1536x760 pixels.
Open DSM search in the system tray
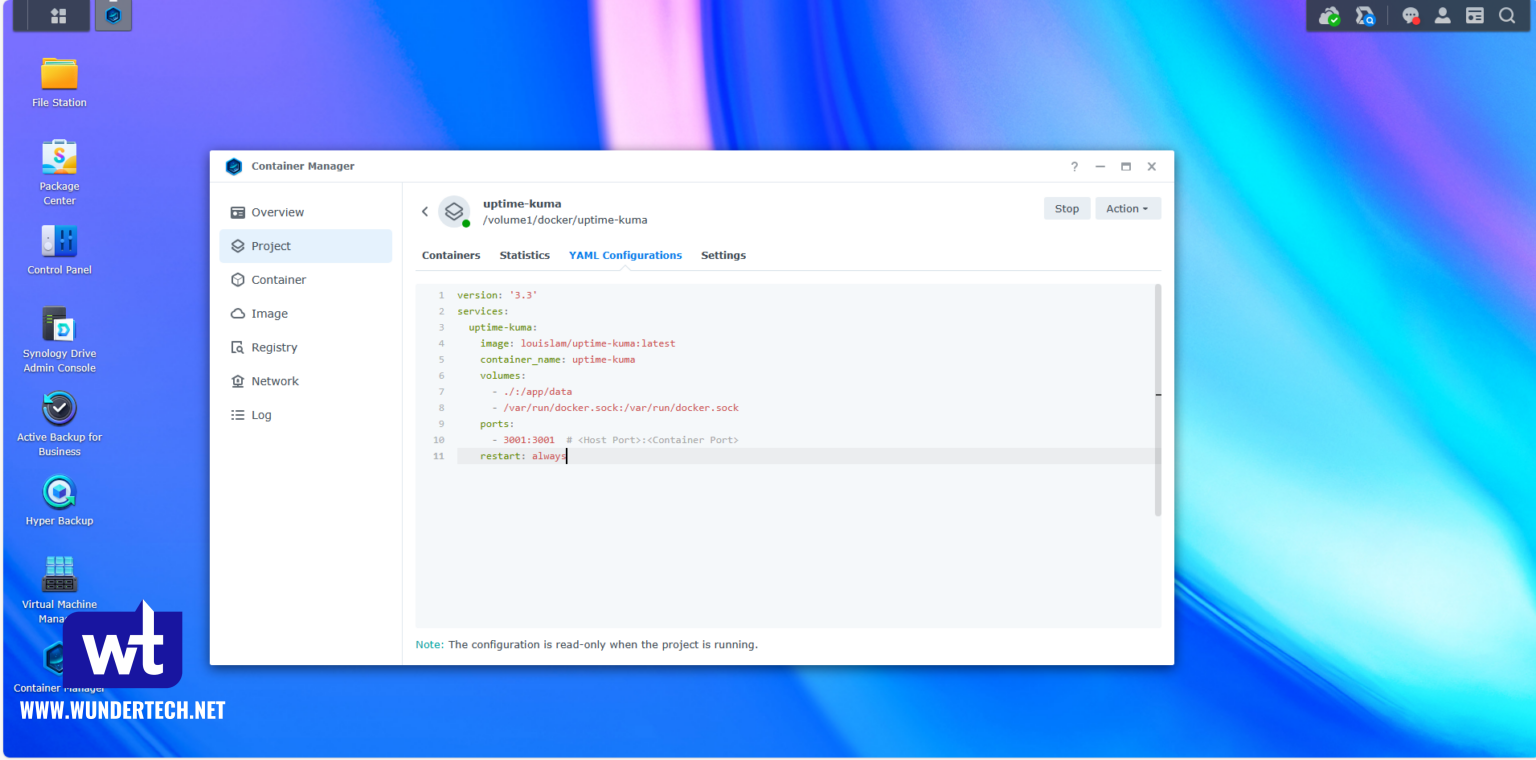point(1507,15)
